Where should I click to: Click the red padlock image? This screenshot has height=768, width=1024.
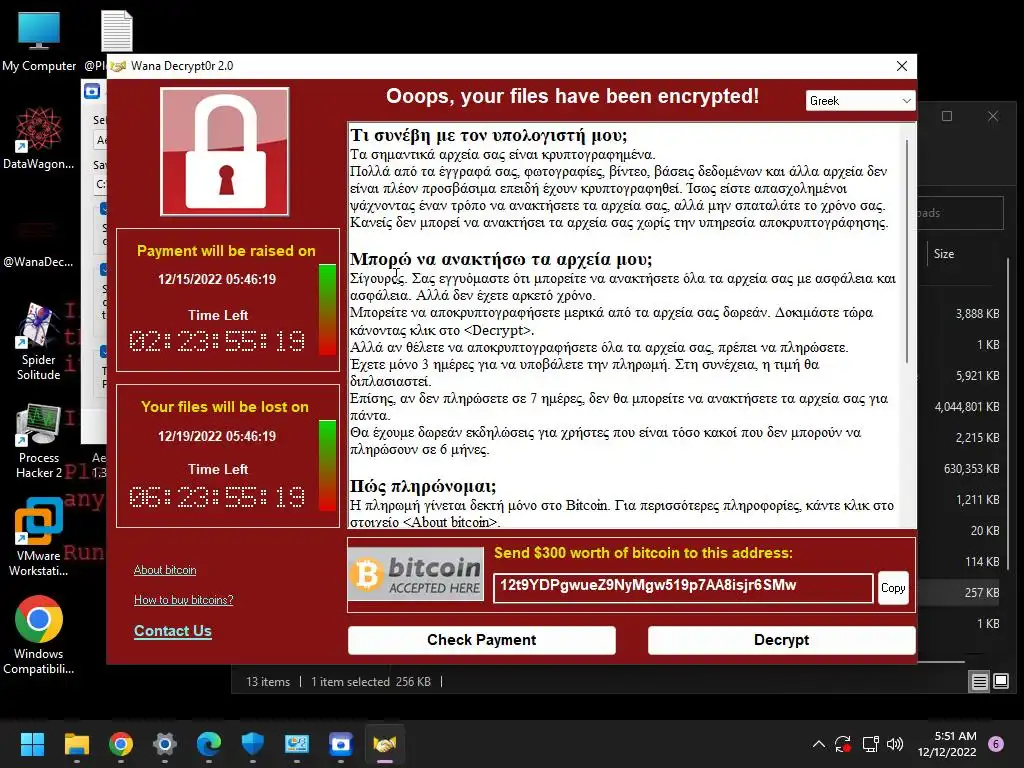[225, 152]
